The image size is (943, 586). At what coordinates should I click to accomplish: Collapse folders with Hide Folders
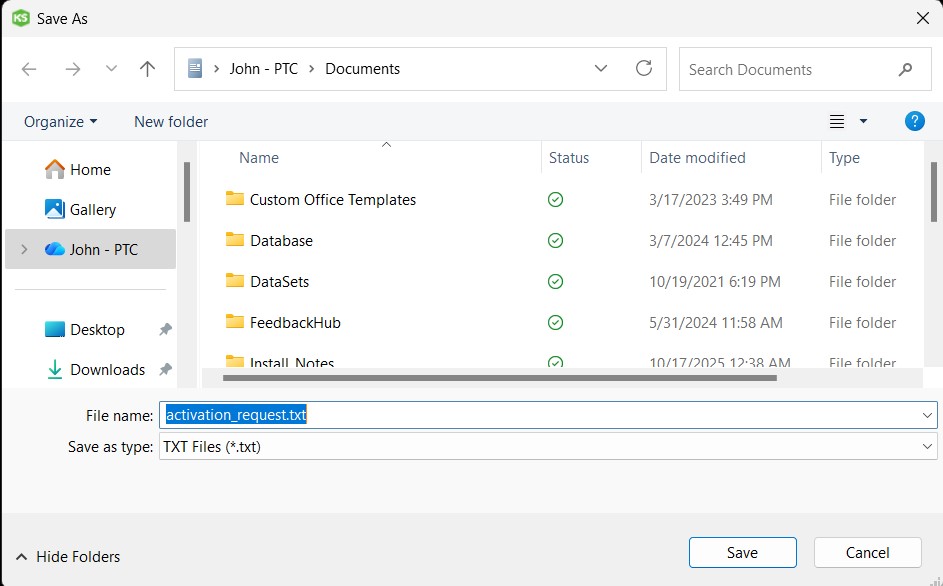68,556
